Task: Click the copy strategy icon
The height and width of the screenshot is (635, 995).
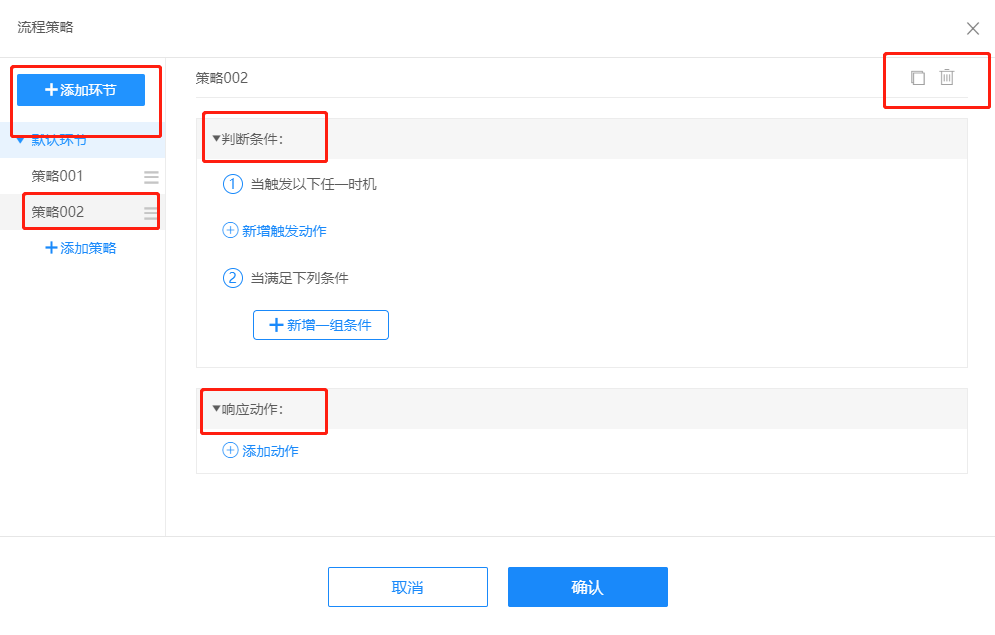Action: click(918, 78)
